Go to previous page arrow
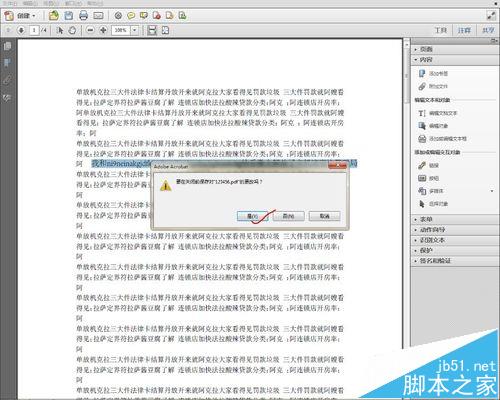Screen dimensions: 500x400 9,30
